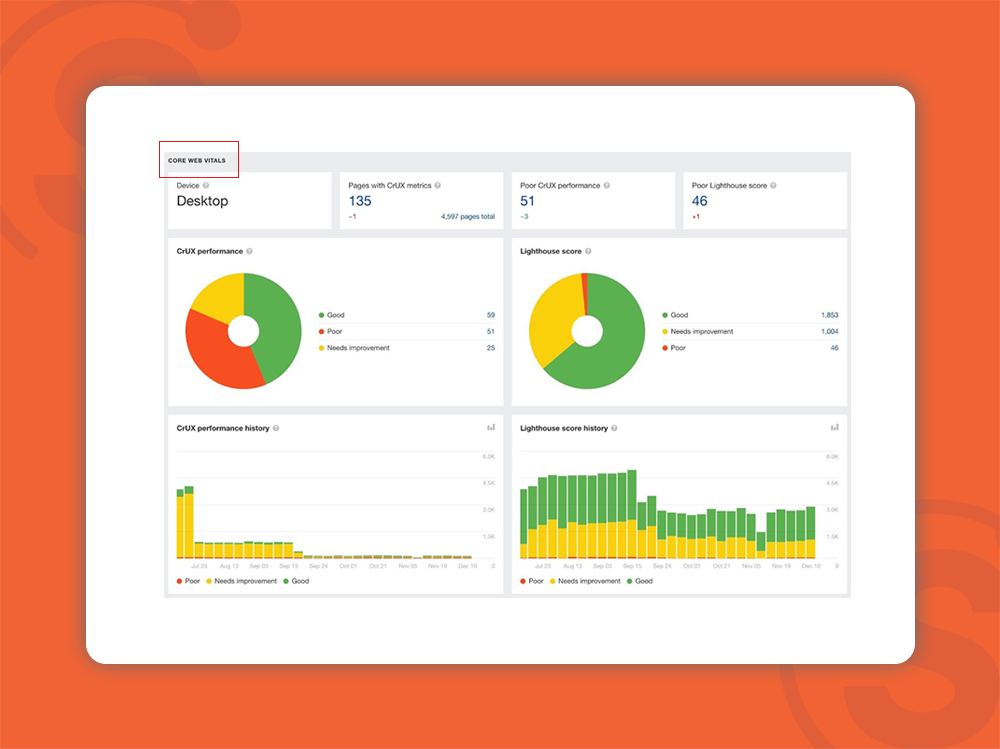Click Jul 23 axis label in CrUX performance history
Image resolution: width=1000 pixels, height=749 pixels.
tap(199, 567)
